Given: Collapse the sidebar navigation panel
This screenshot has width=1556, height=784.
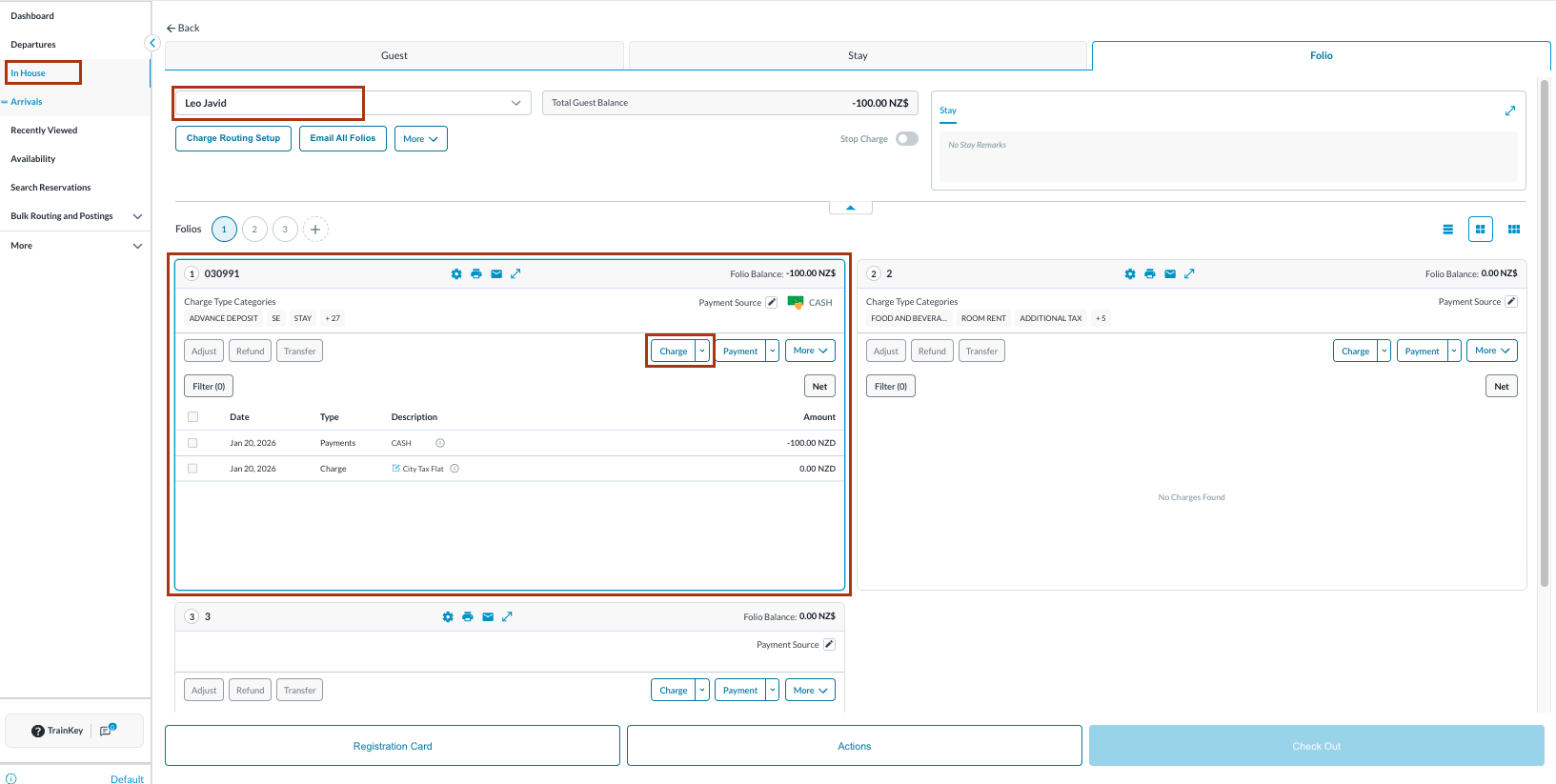Looking at the screenshot, I should pyautogui.click(x=152, y=43).
